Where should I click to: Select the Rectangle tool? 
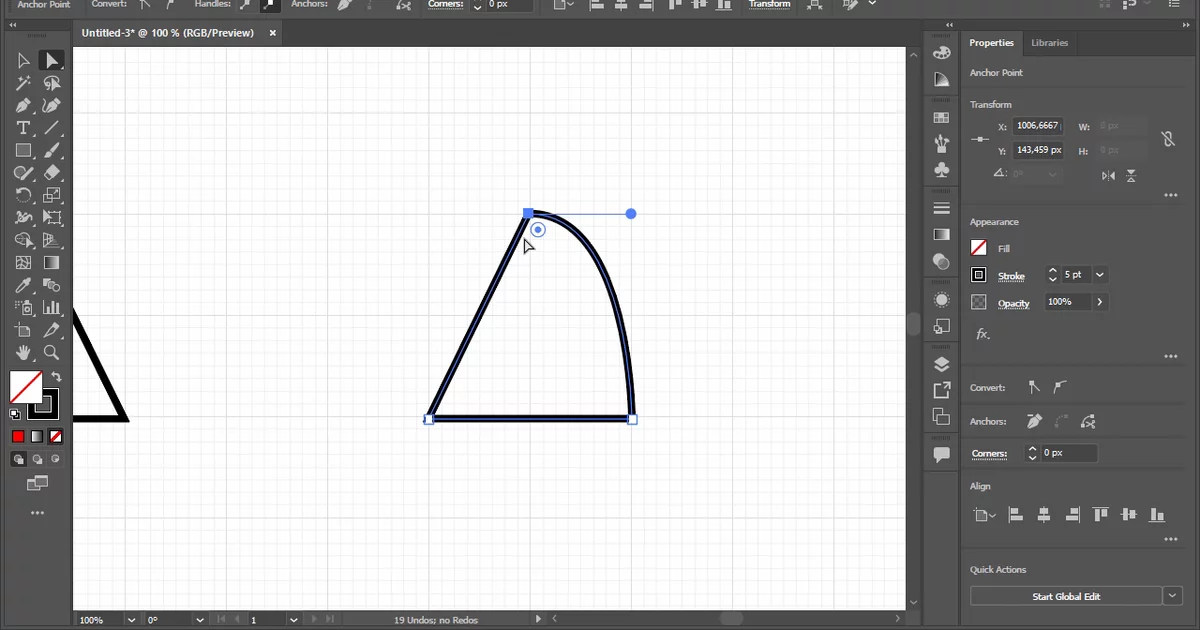point(23,151)
